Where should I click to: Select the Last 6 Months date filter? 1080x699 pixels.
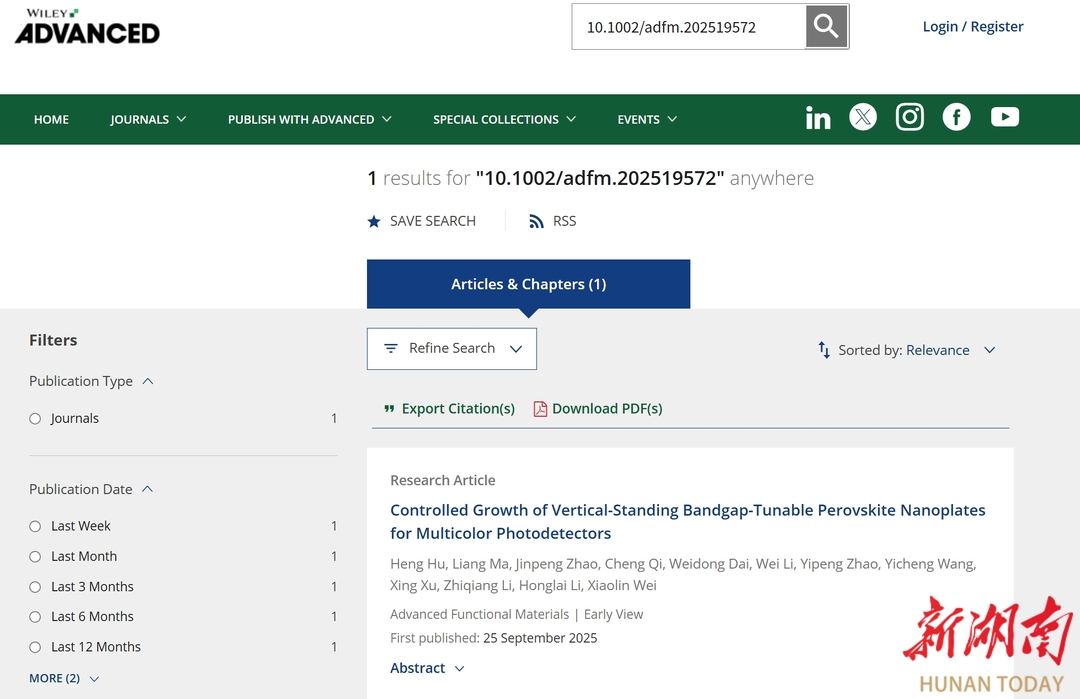(x=35, y=617)
